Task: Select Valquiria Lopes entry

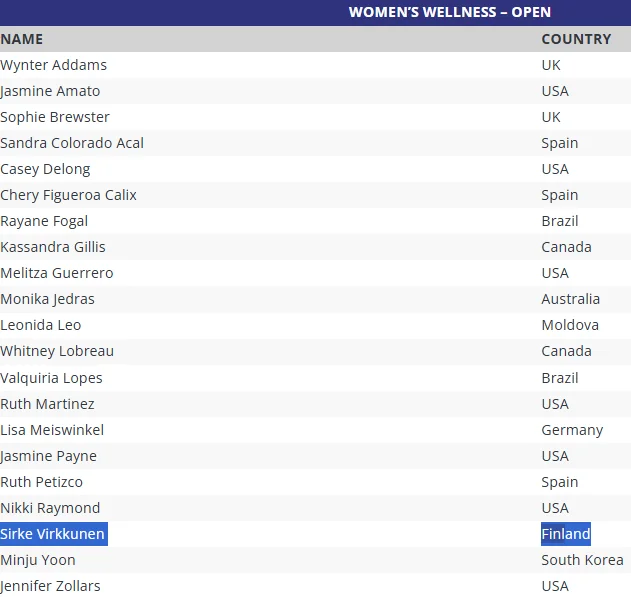Action: [x=51, y=378]
